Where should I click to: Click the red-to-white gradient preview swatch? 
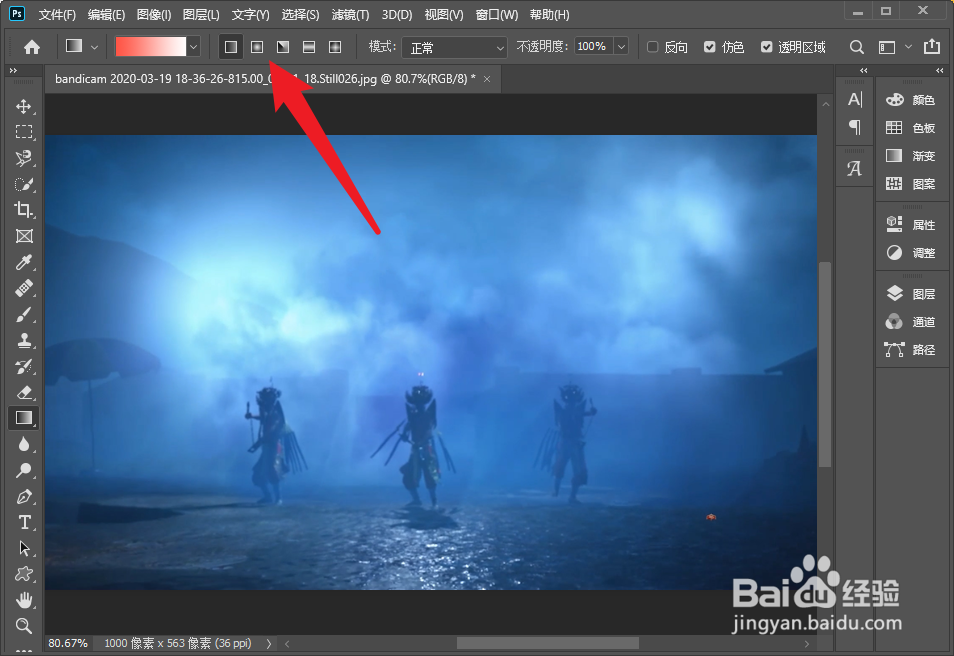[151, 47]
